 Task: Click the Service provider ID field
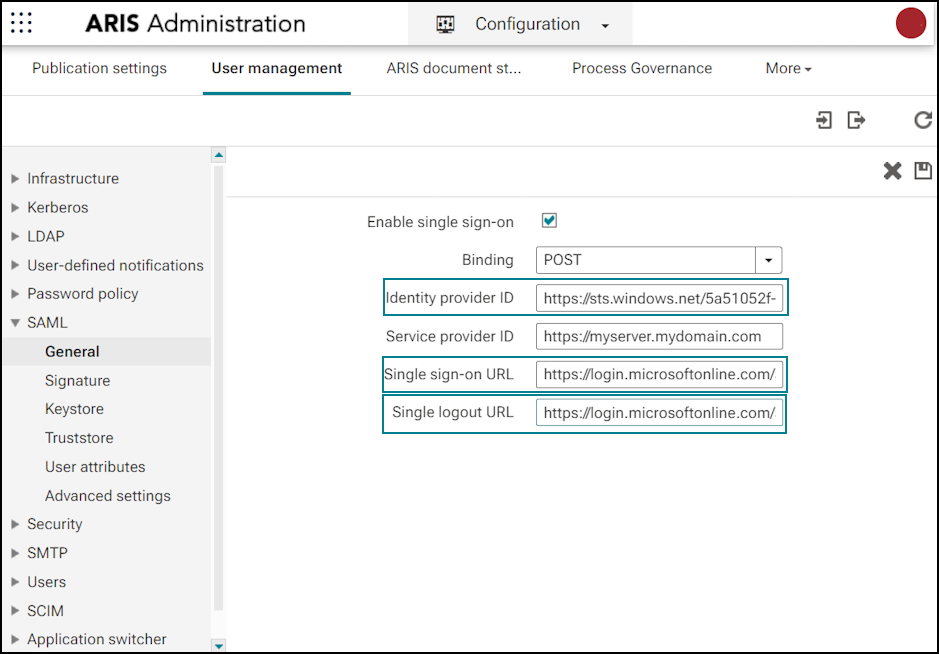(659, 337)
